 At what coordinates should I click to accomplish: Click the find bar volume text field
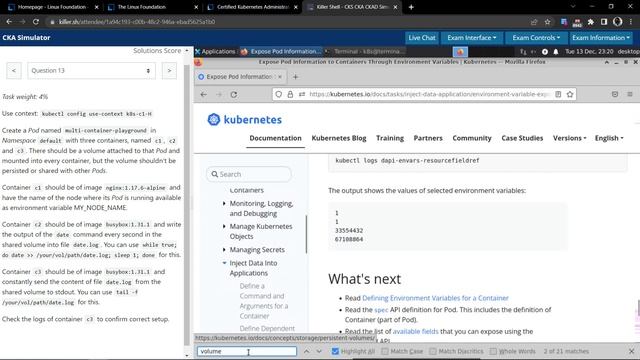pos(247,351)
